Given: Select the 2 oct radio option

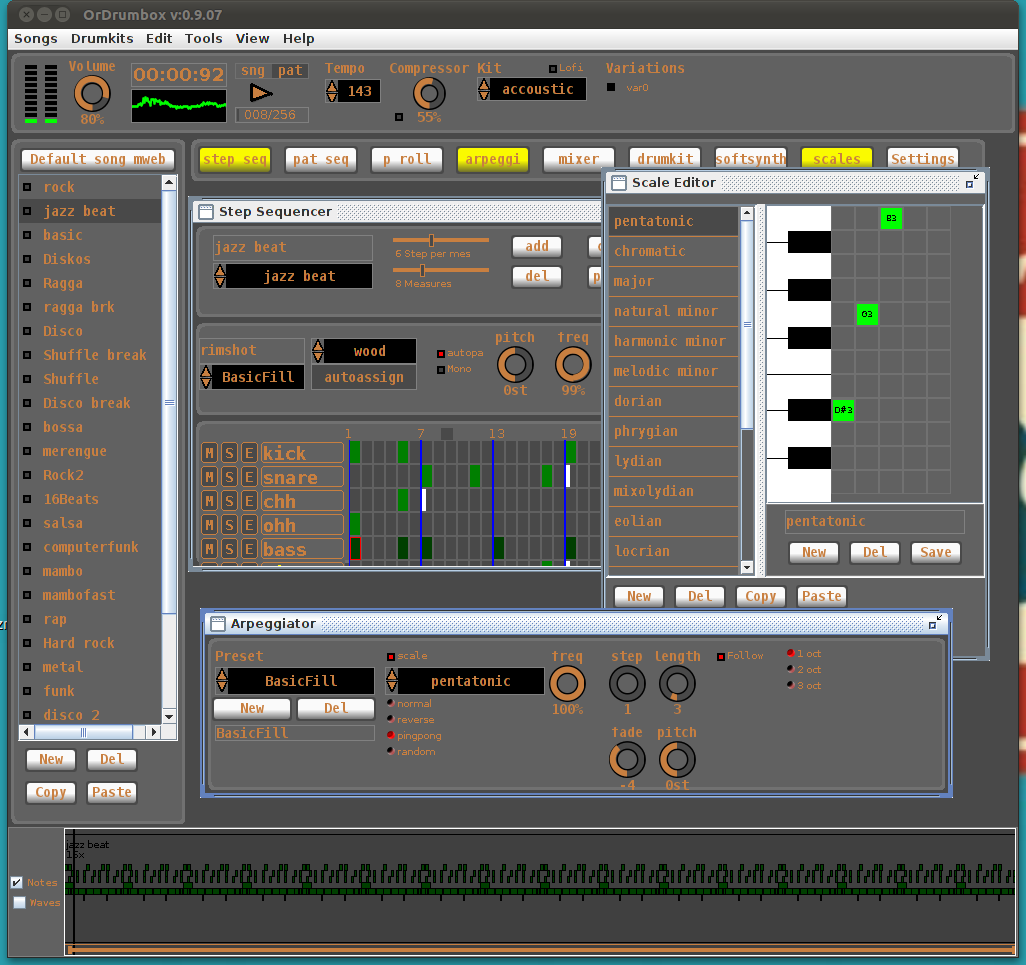Looking at the screenshot, I should 791,669.
